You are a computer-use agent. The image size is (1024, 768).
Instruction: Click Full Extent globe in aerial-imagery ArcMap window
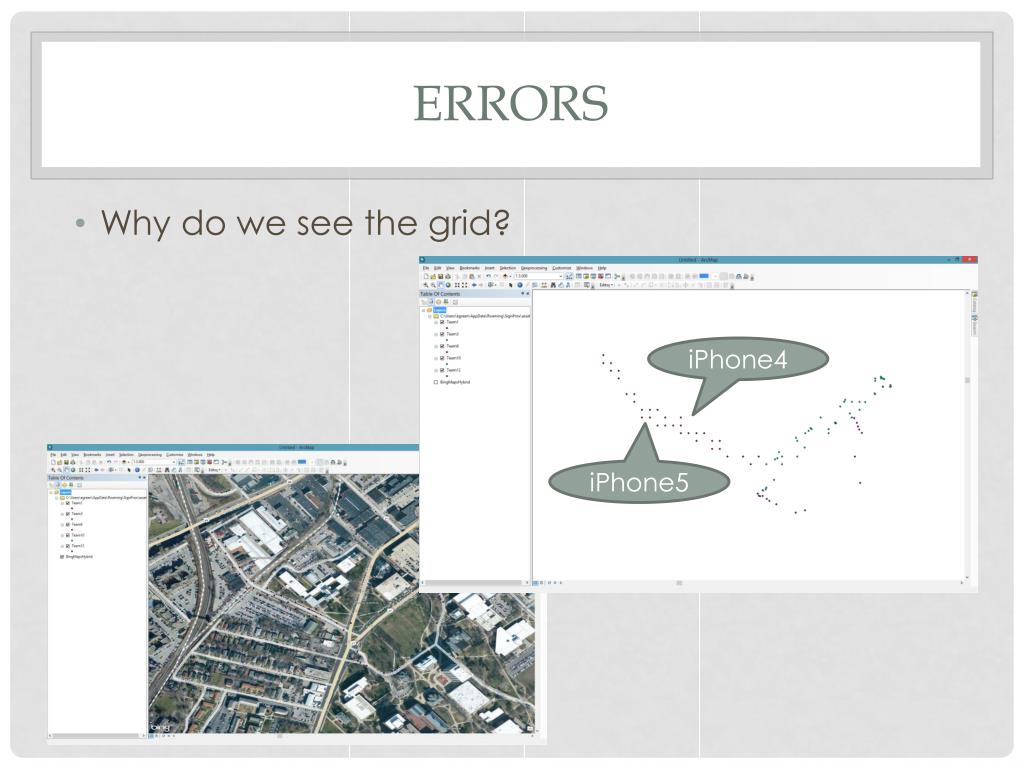tap(73, 470)
